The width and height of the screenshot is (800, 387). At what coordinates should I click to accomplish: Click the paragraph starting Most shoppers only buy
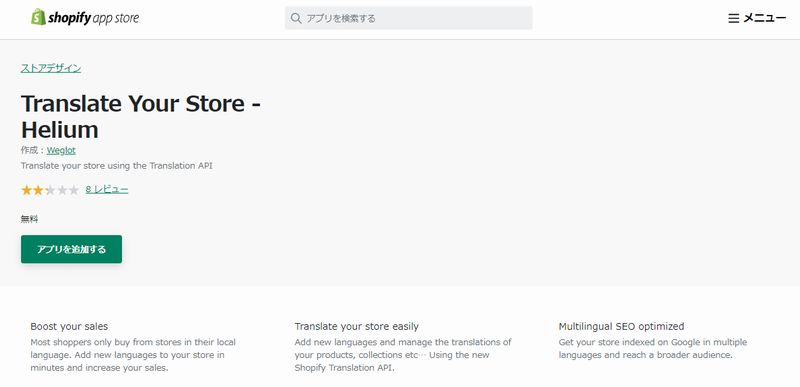coord(133,355)
